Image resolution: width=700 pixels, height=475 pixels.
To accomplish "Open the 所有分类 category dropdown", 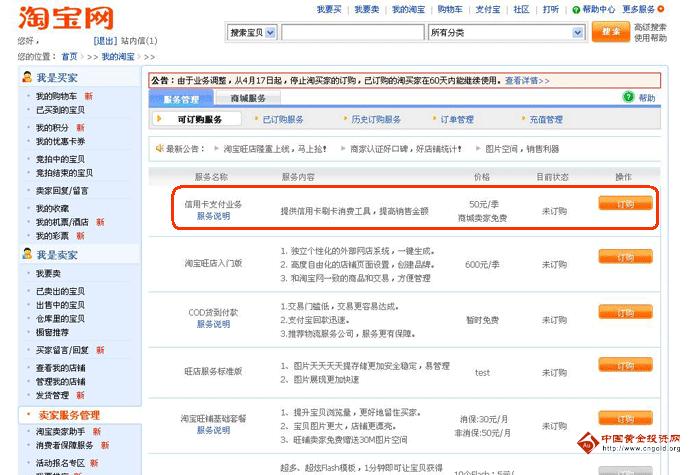I will click(506, 33).
